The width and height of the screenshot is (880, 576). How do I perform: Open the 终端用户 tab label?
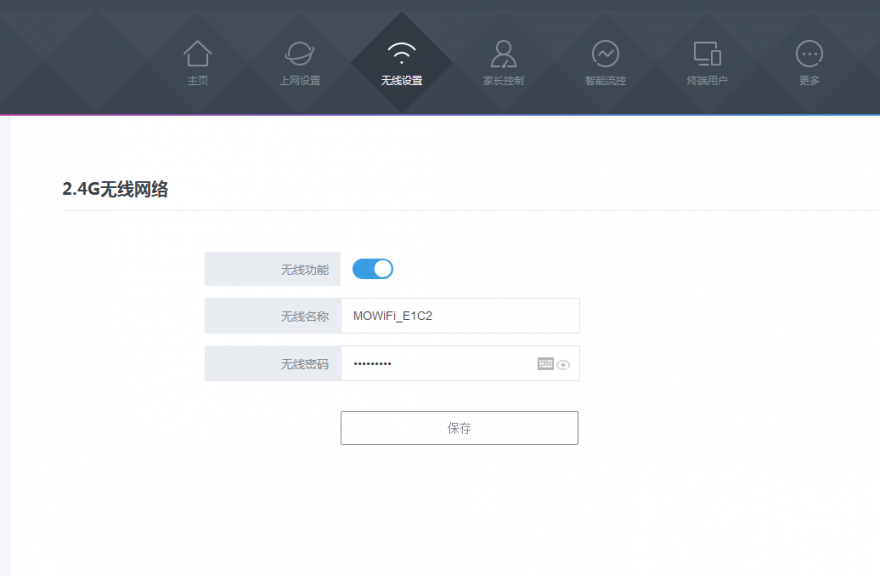point(707,81)
